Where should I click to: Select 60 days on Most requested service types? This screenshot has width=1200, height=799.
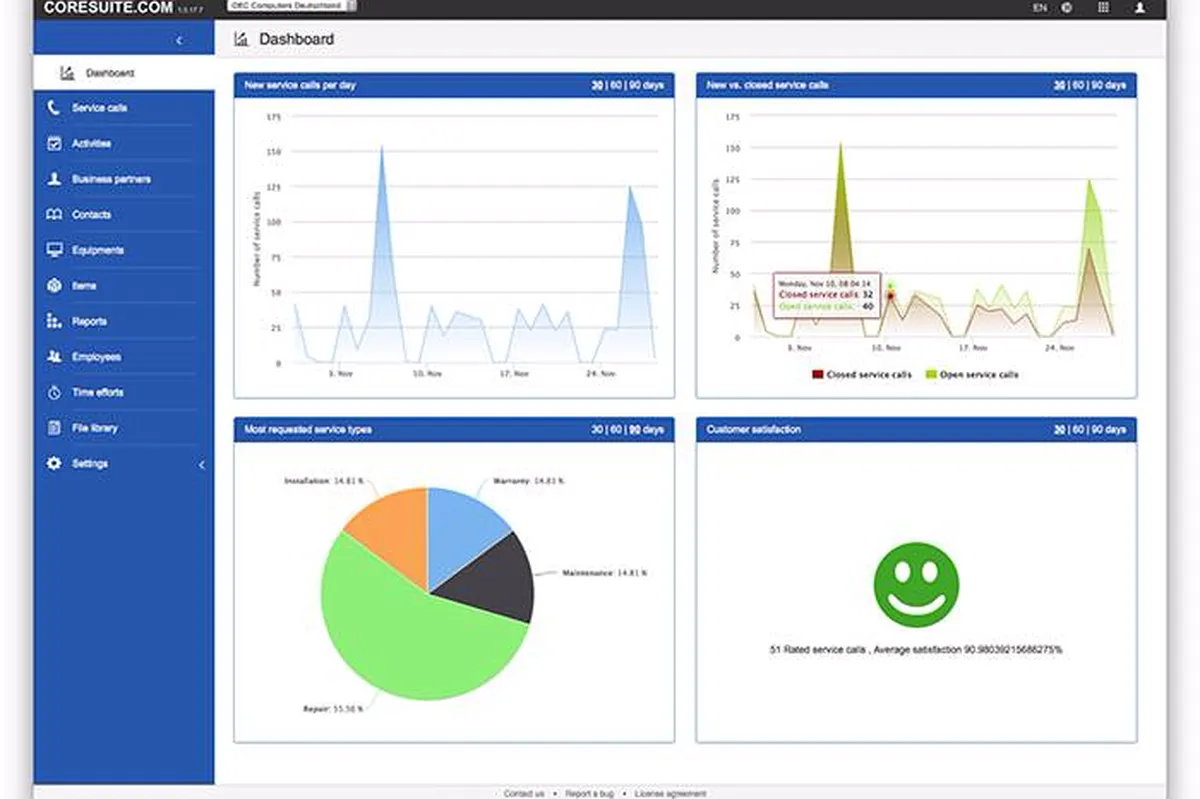616,430
